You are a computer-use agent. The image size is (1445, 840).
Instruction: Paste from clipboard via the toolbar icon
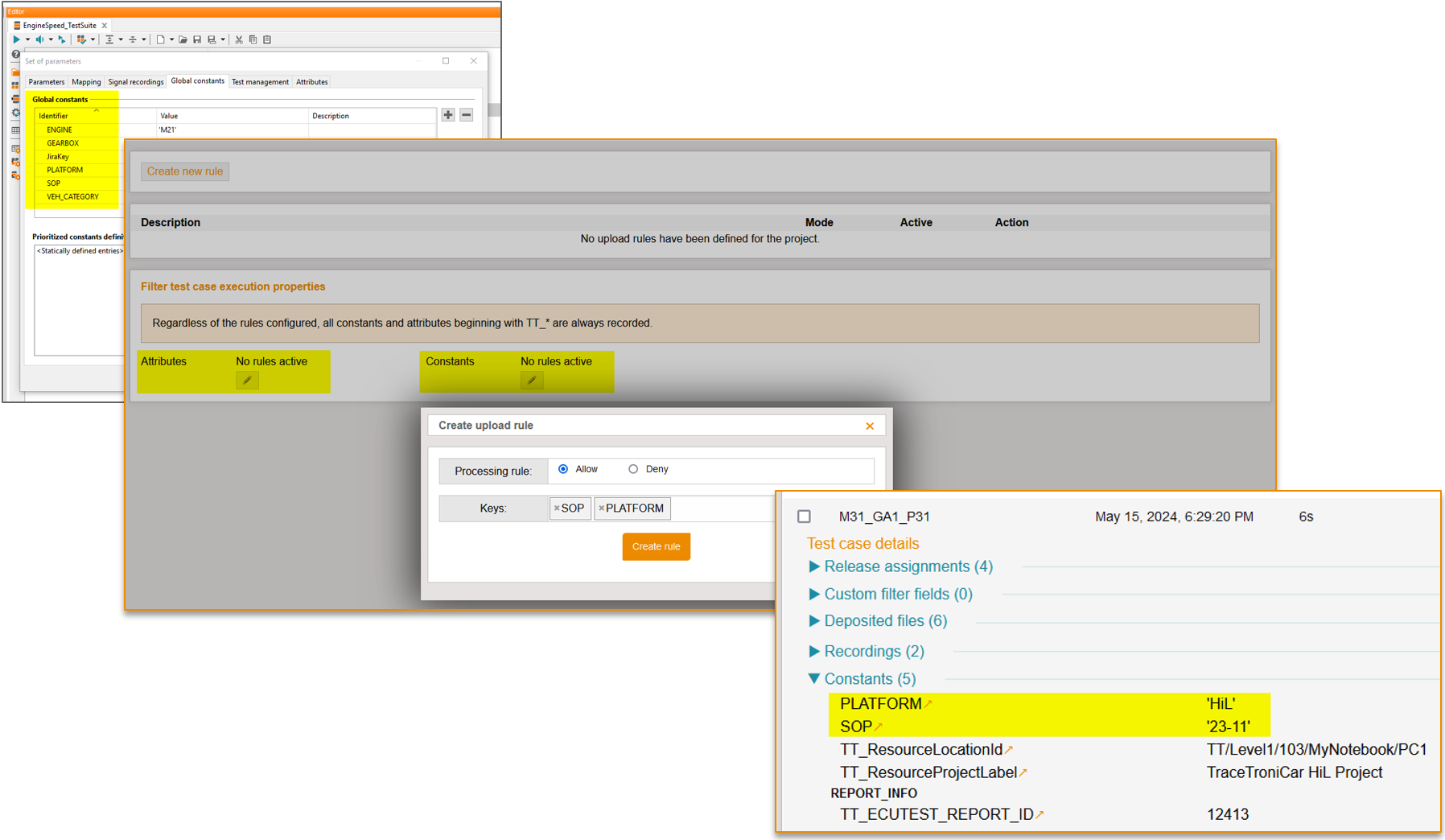point(267,39)
